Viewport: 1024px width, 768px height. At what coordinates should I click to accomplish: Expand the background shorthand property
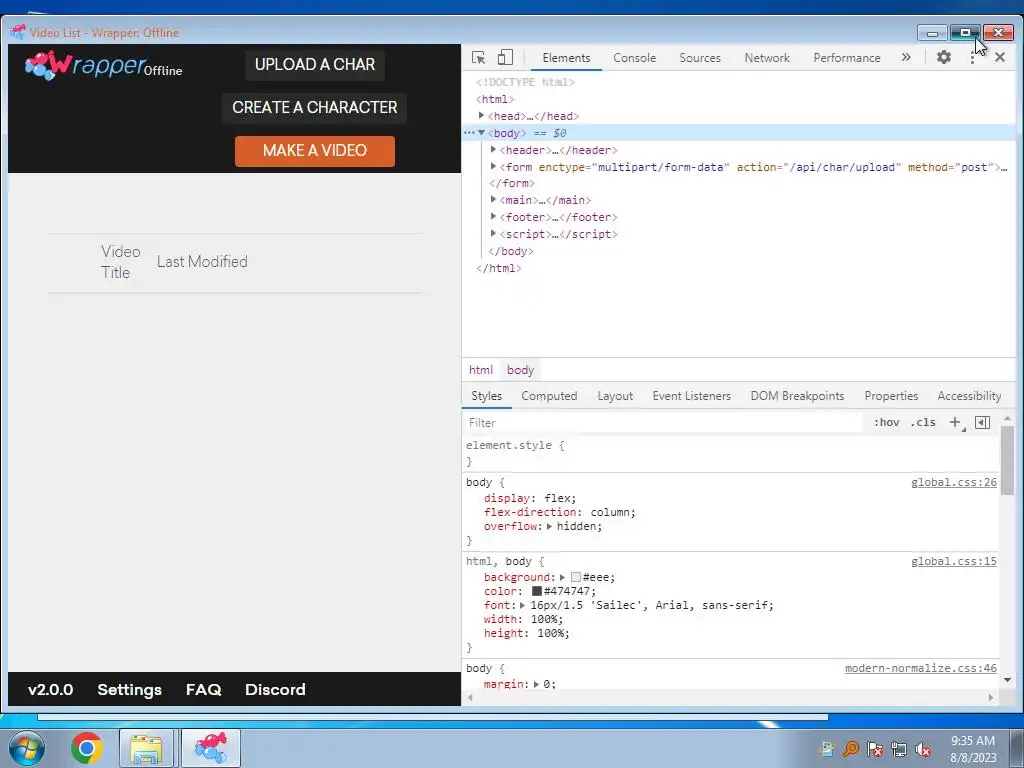tap(562, 577)
